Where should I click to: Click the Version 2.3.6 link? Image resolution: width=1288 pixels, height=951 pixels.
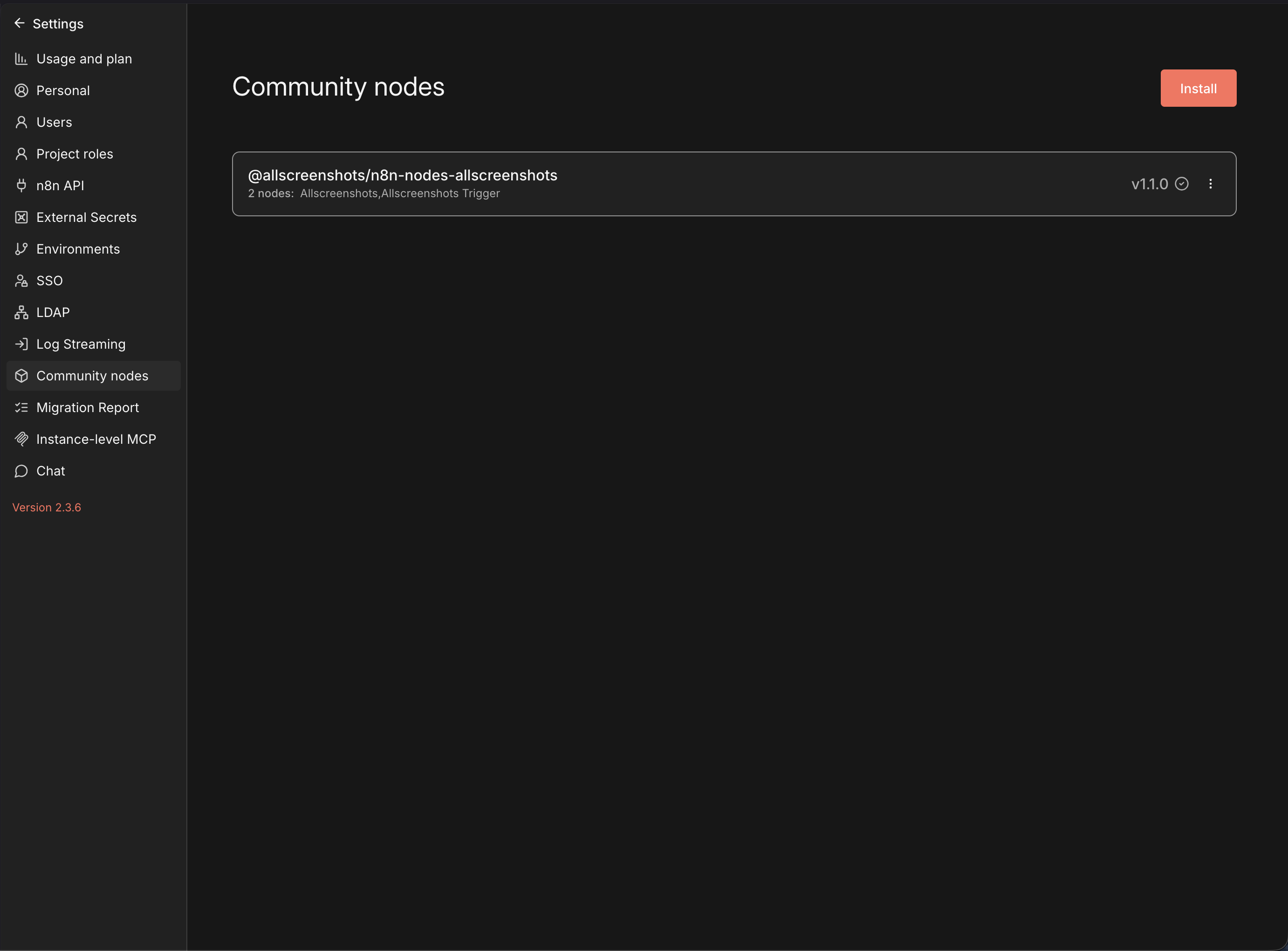click(x=47, y=507)
